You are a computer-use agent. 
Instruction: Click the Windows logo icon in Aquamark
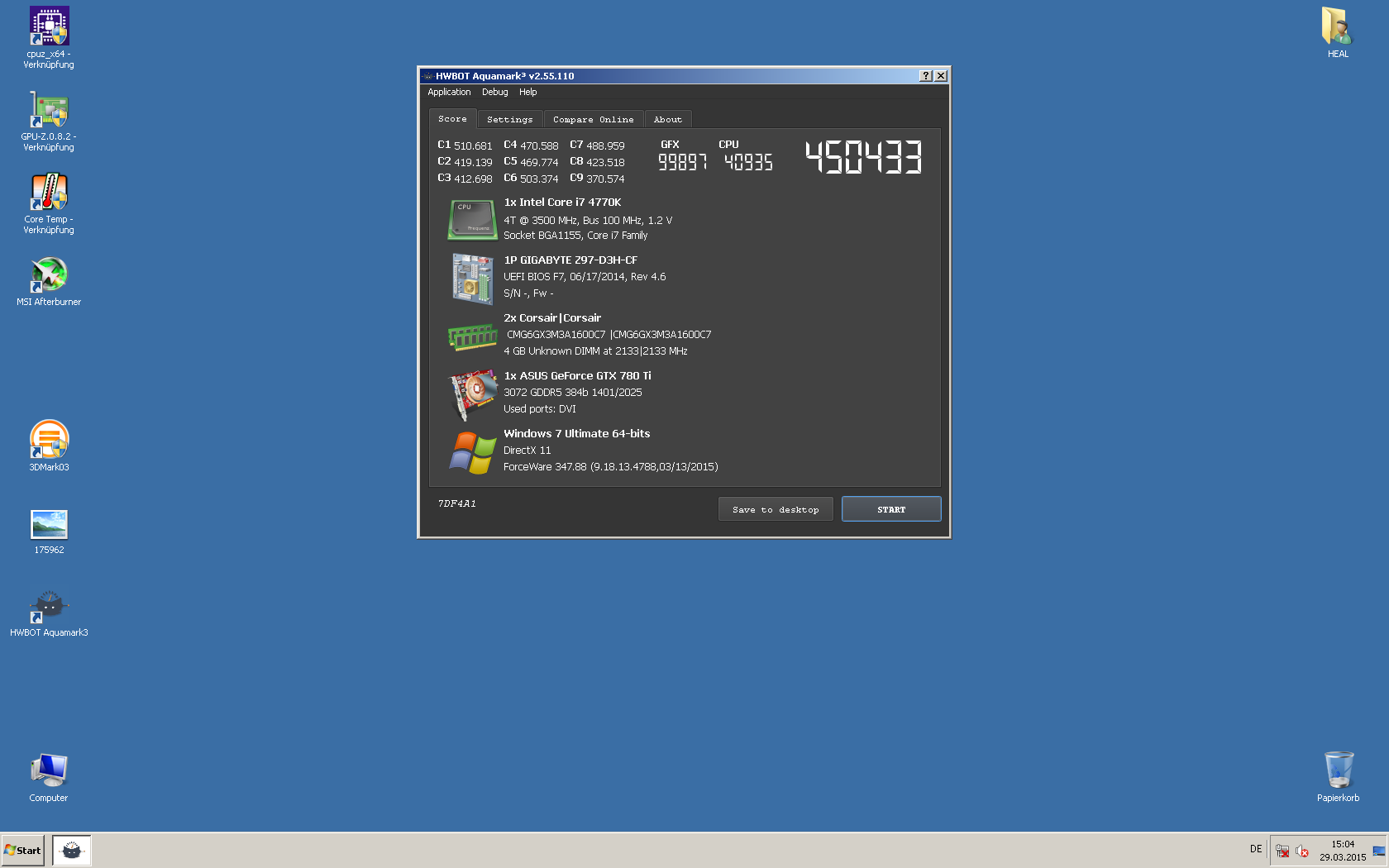point(472,452)
